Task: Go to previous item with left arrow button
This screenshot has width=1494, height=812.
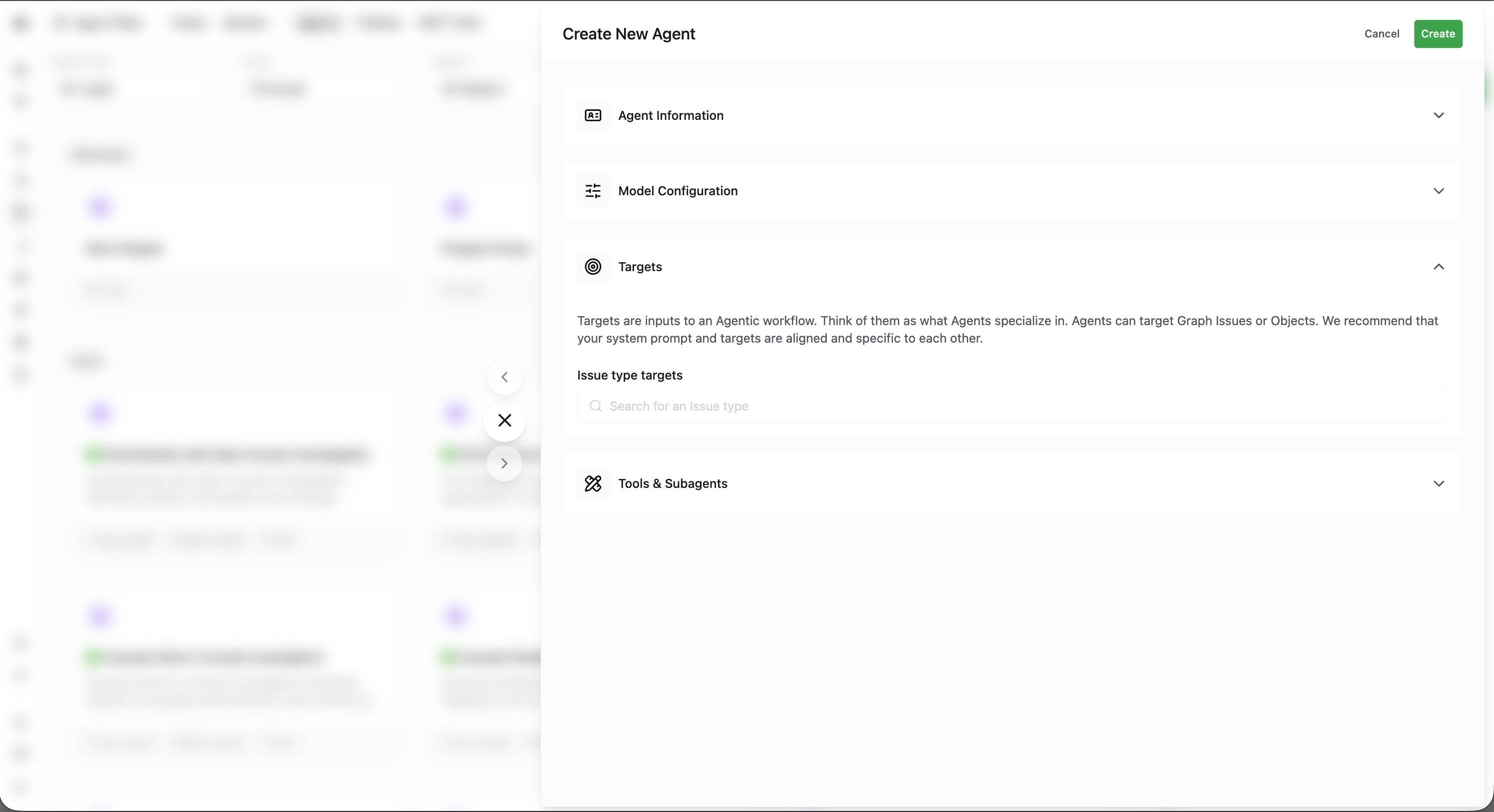Action: coord(505,378)
